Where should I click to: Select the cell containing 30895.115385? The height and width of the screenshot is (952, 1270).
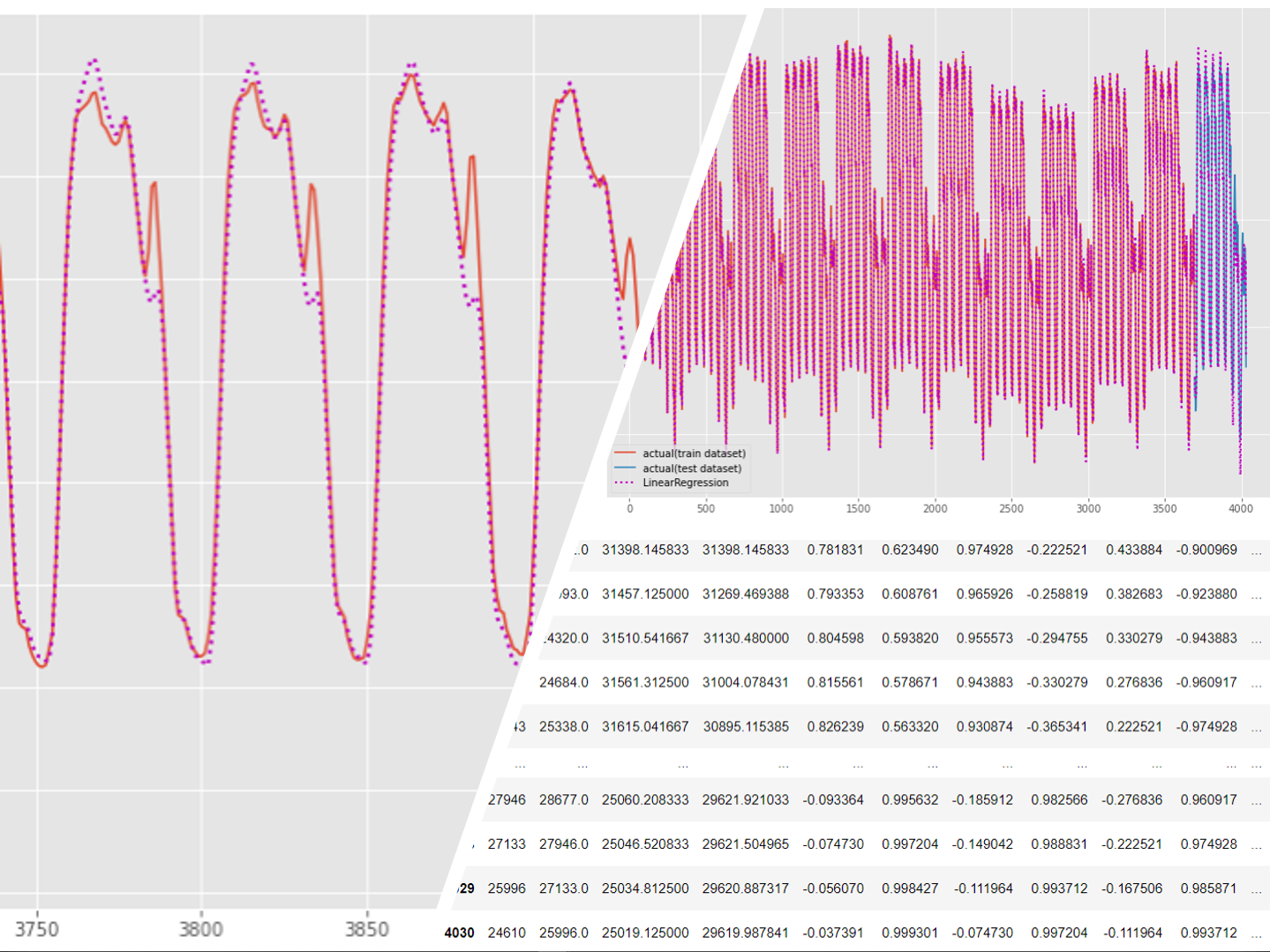[x=746, y=726]
